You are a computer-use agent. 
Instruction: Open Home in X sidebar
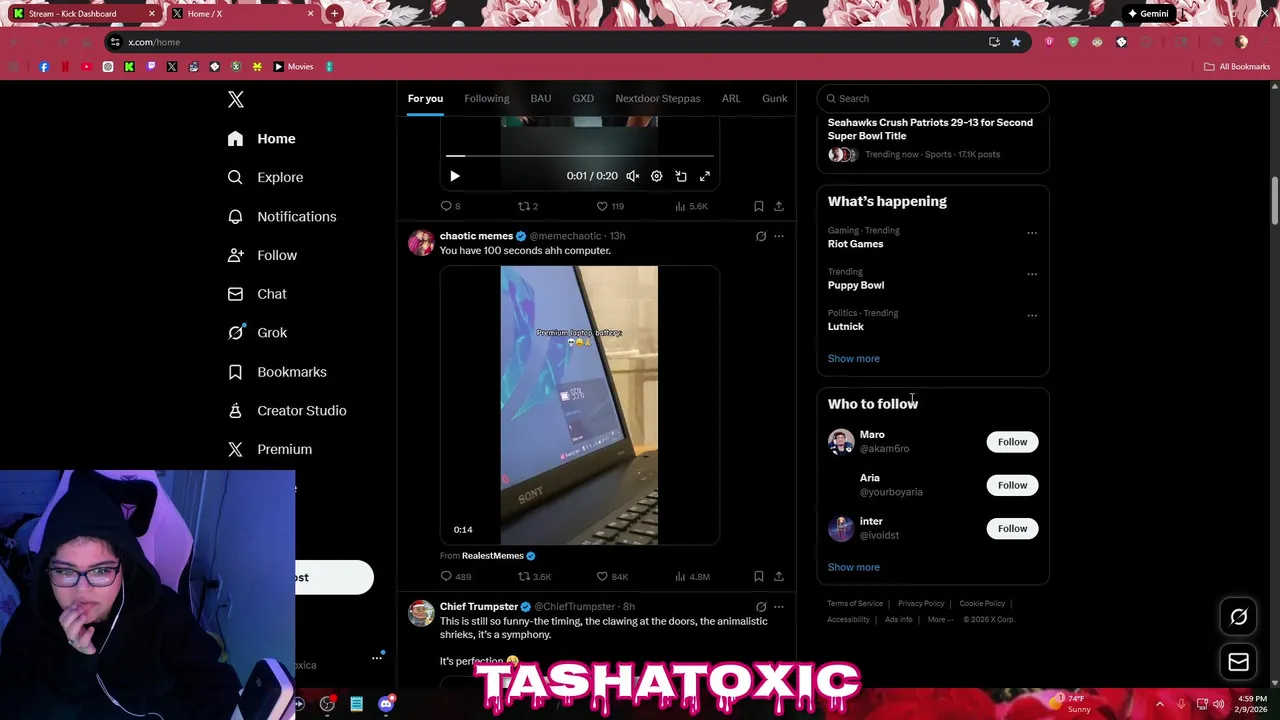(x=262, y=139)
